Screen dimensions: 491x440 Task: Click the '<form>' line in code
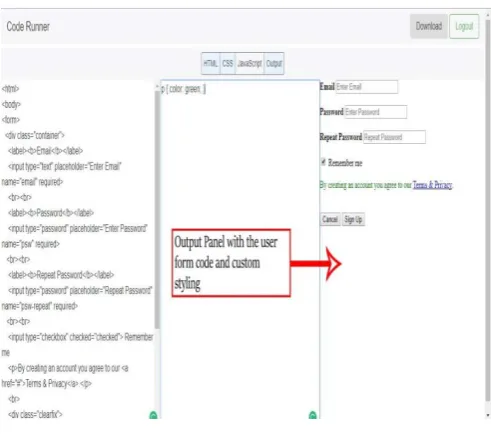[11, 120]
